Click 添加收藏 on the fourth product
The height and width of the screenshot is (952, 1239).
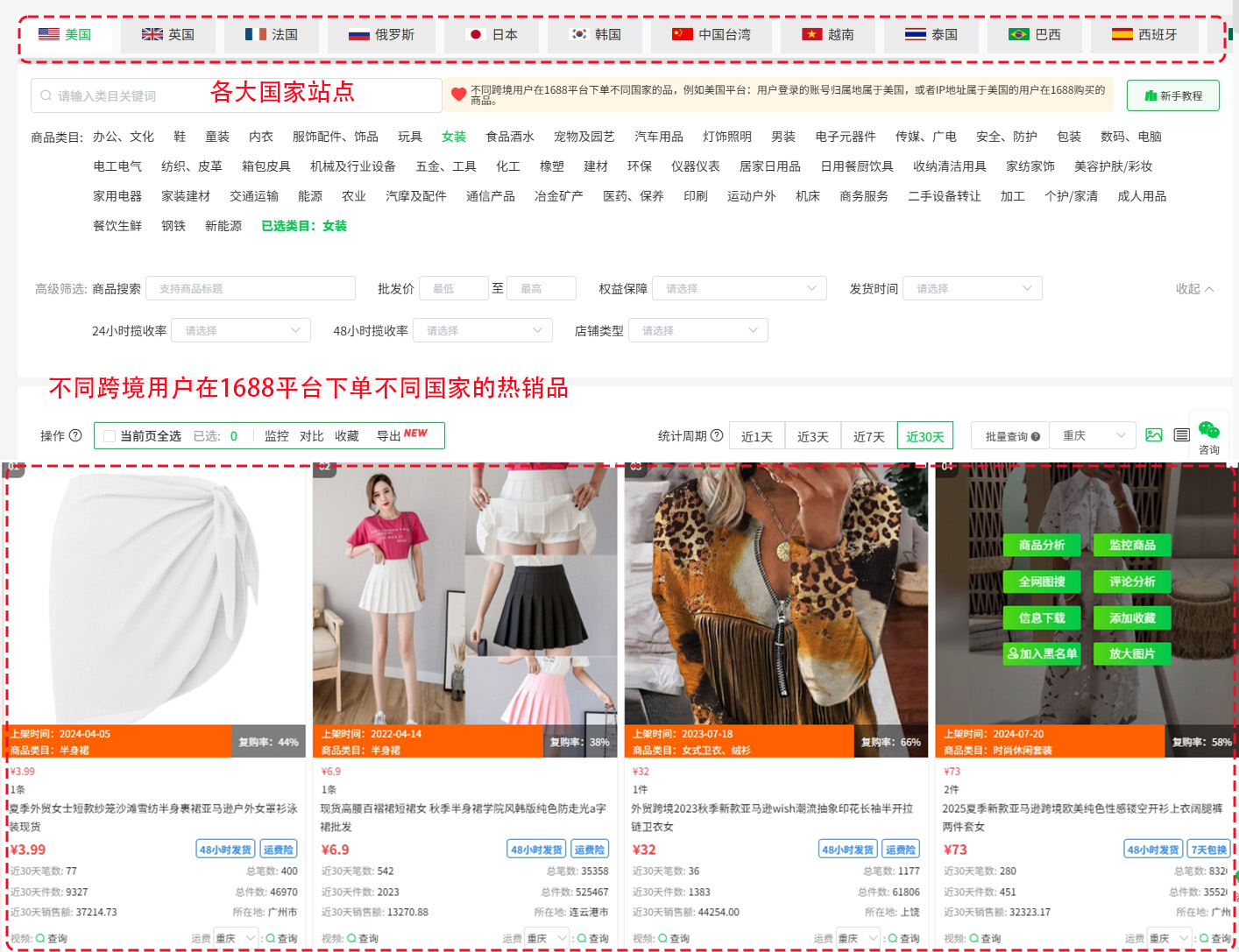coord(1132,617)
